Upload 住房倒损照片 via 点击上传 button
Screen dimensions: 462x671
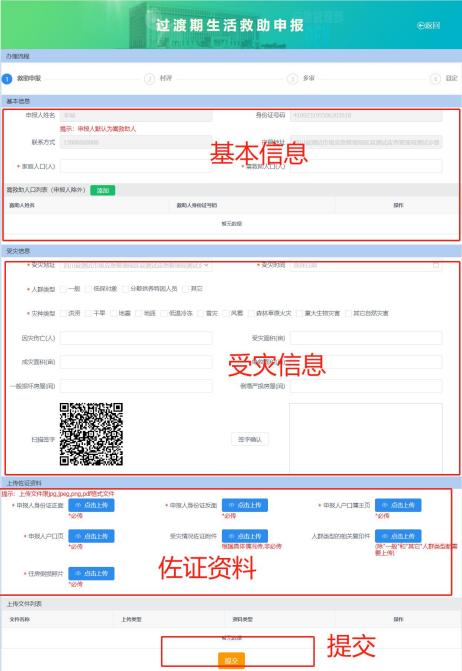pos(92,573)
